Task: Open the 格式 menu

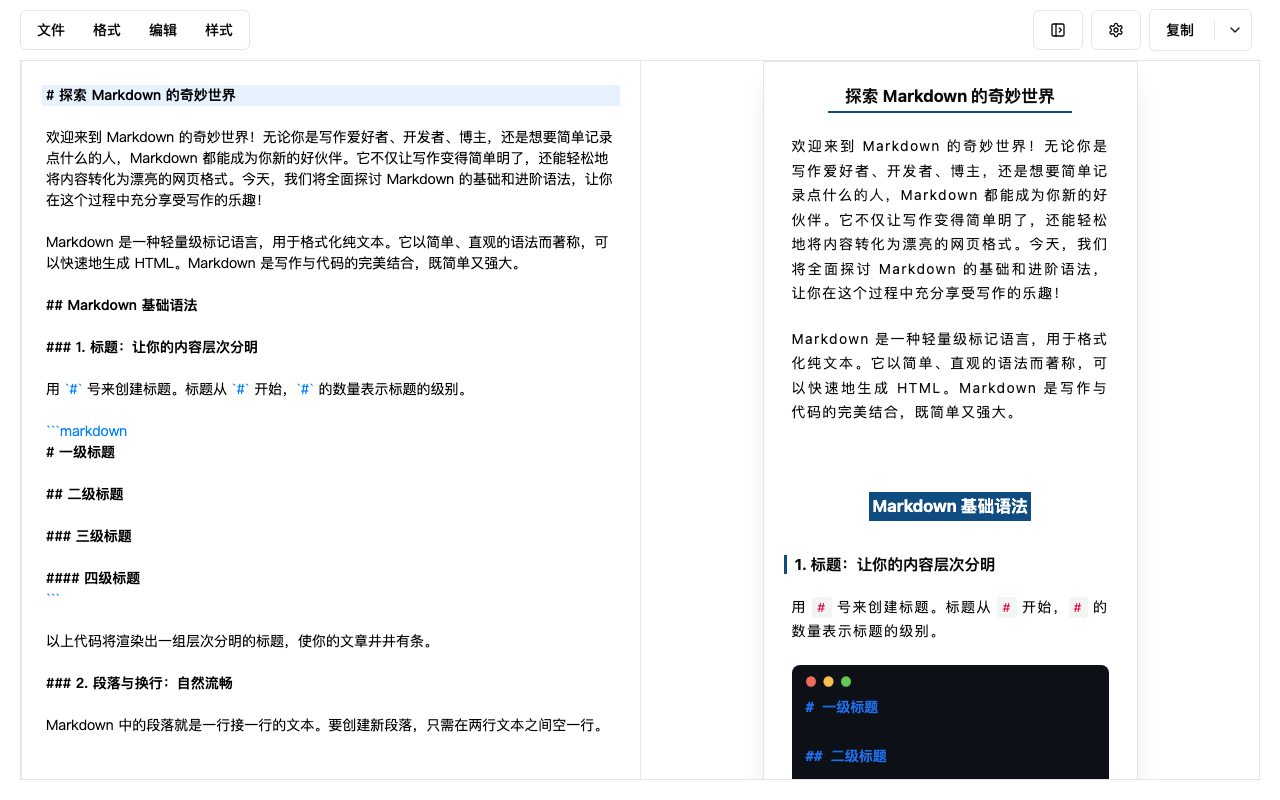Action: (x=107, y=30)
